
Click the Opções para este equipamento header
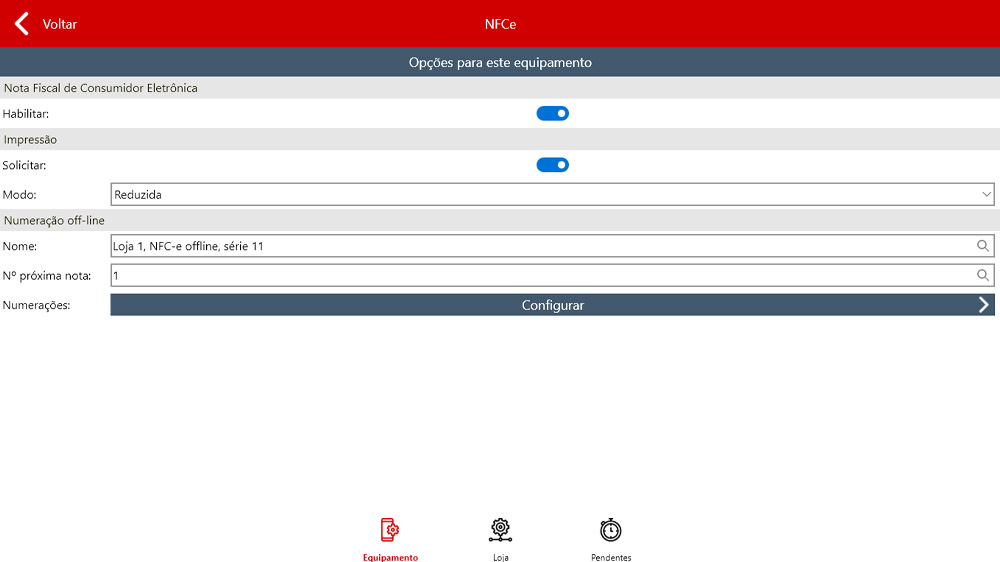[x=500, y=62]
